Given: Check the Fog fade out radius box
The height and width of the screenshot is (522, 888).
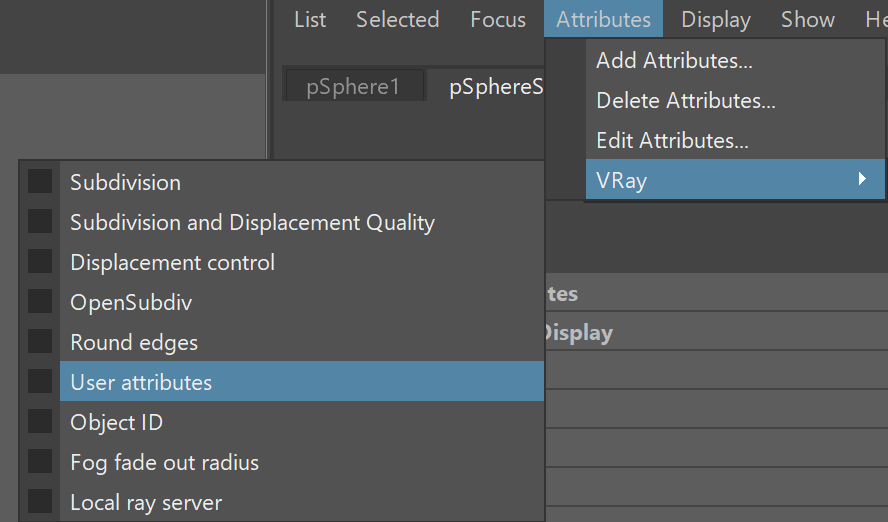Looking at the screenshot, I should tap(40, 461).
